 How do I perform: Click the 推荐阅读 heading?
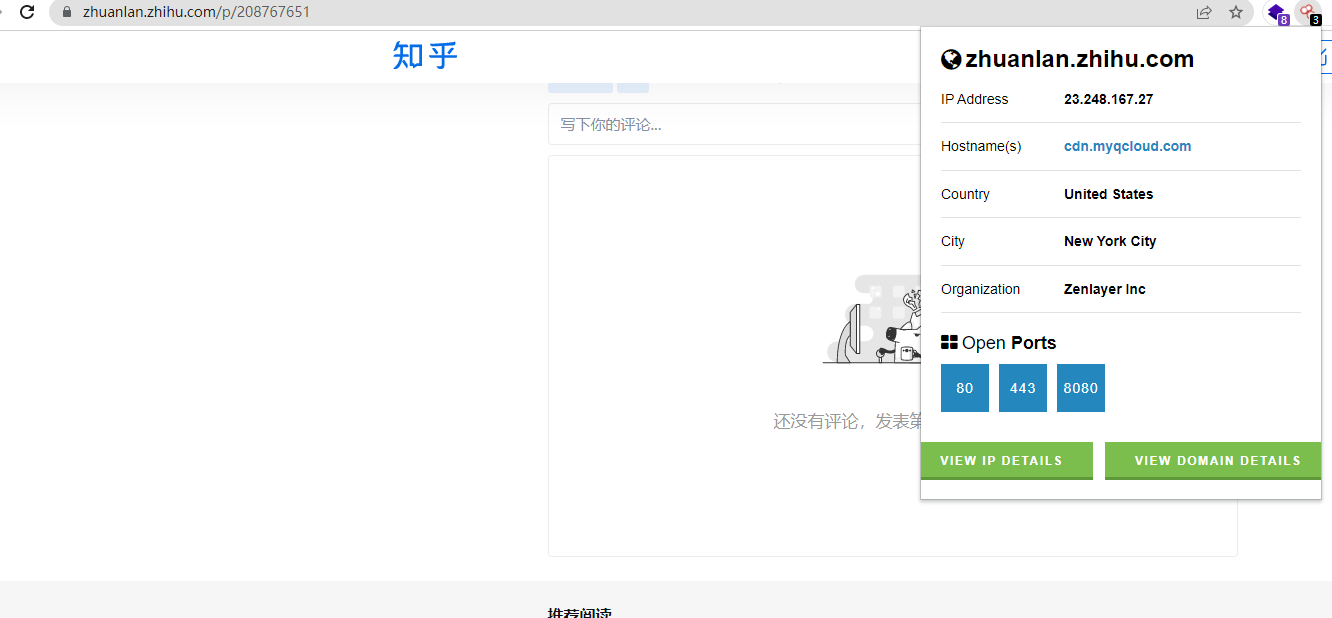pos(580,612)
